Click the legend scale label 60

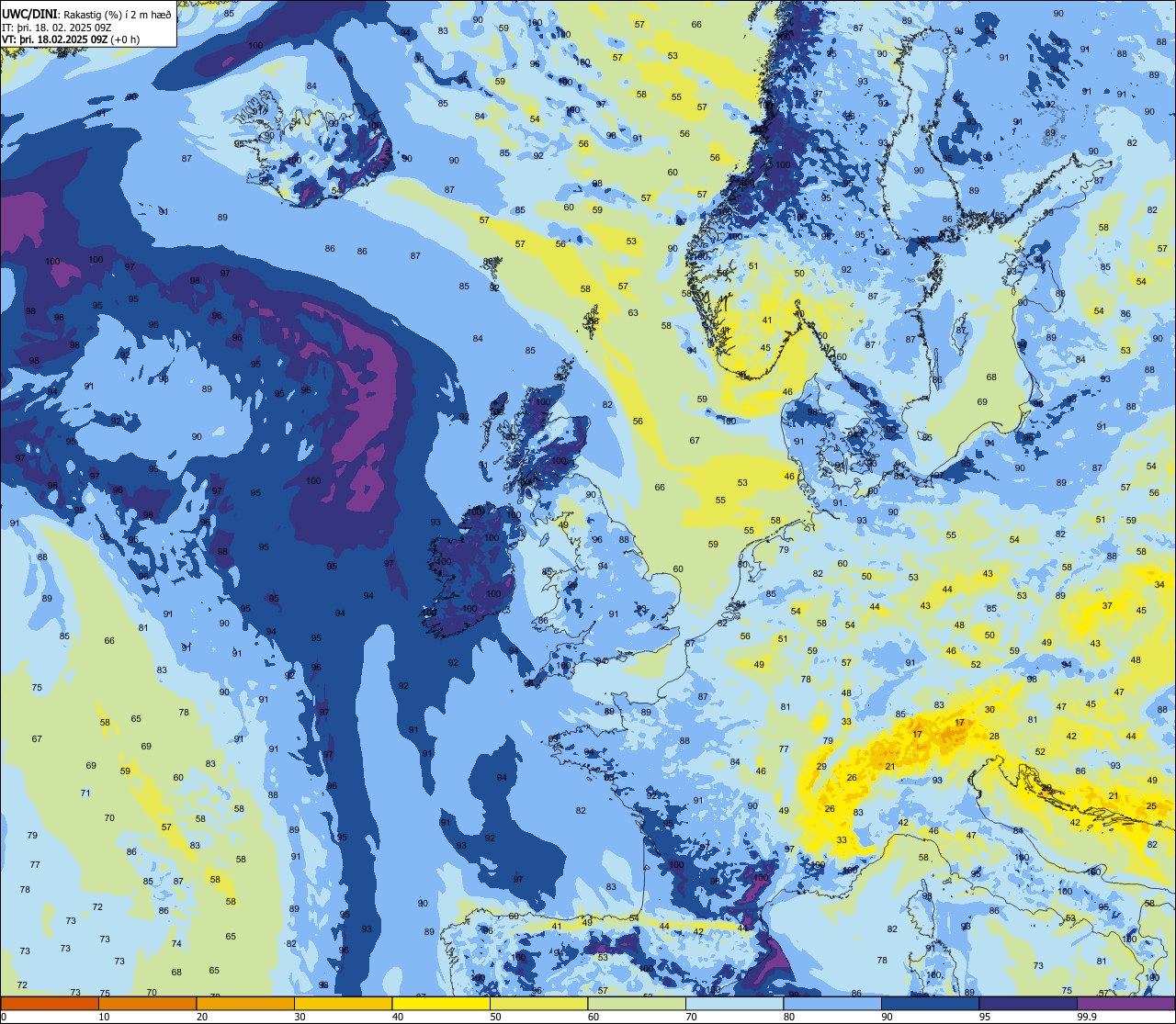point(594,1017)
